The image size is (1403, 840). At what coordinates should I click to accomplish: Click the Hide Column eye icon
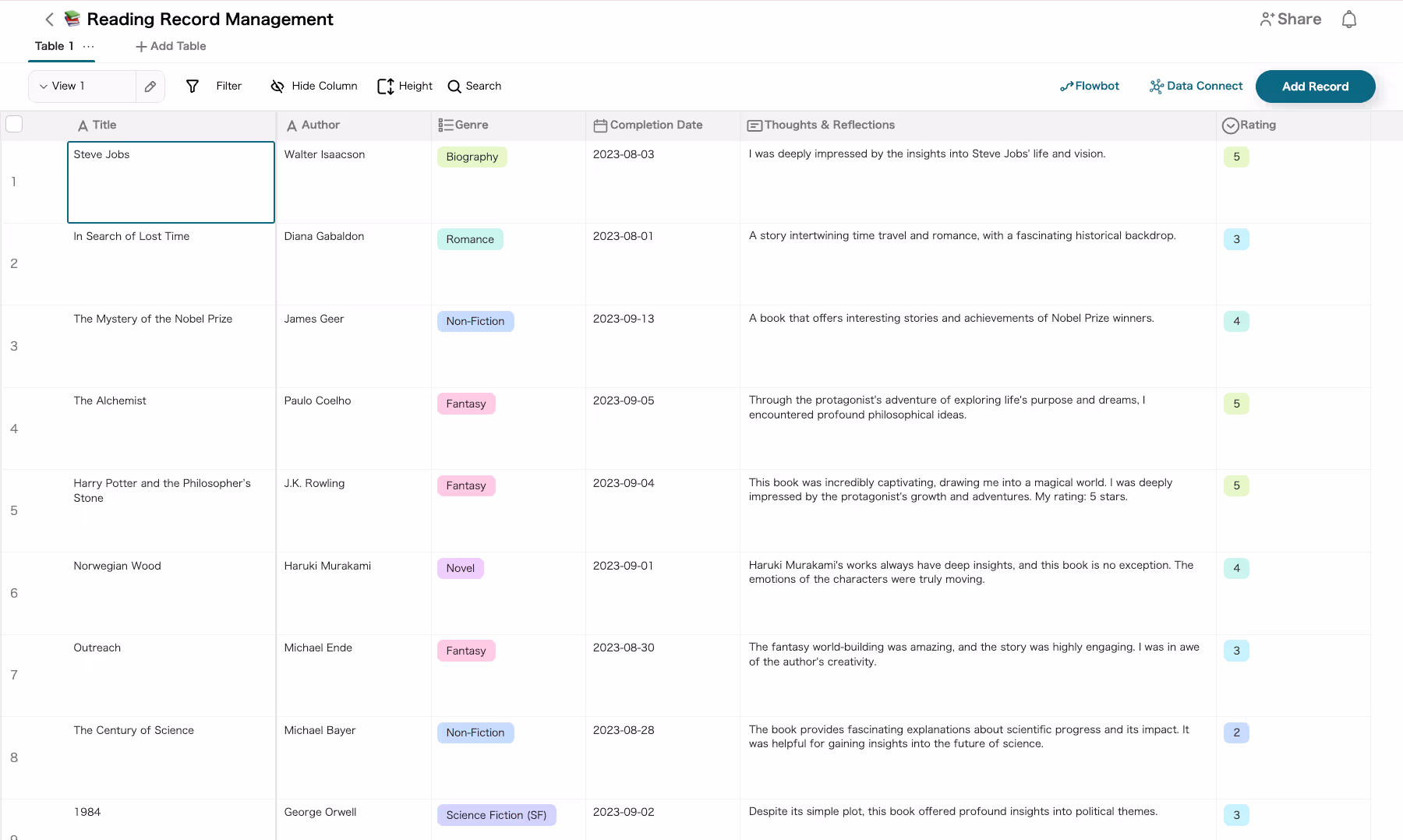coord(277,86)
